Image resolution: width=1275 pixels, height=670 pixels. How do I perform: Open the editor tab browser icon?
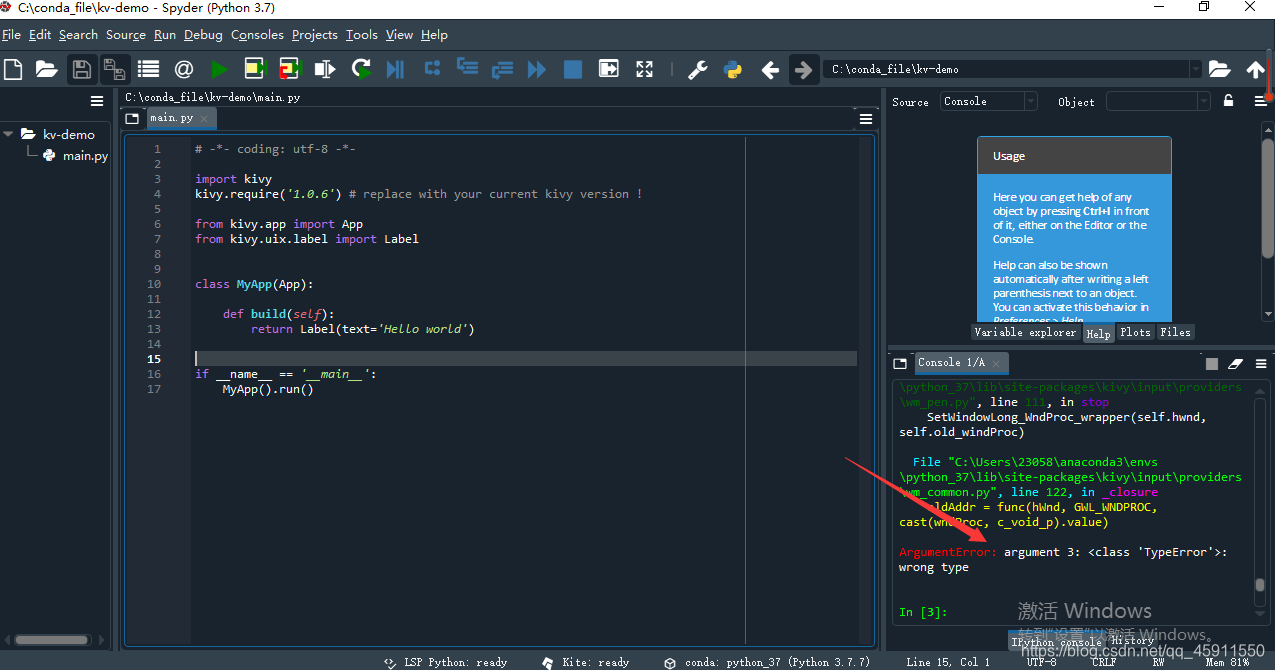pos(132,118)
